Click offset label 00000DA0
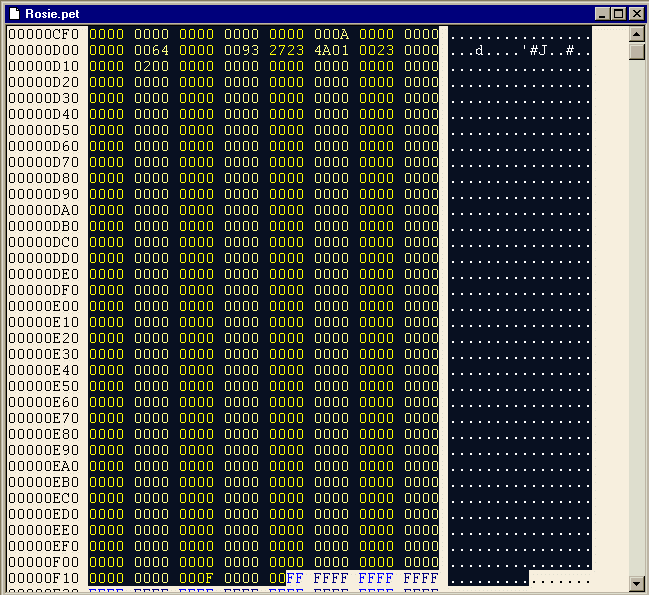649x595 pixels. [43, 210]
